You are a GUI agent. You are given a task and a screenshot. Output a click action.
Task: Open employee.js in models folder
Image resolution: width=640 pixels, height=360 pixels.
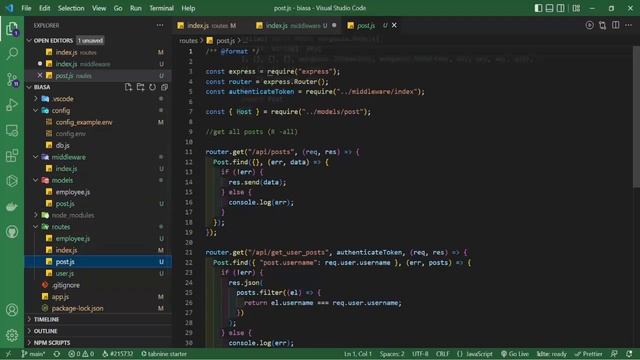click(x=73, y=192)
